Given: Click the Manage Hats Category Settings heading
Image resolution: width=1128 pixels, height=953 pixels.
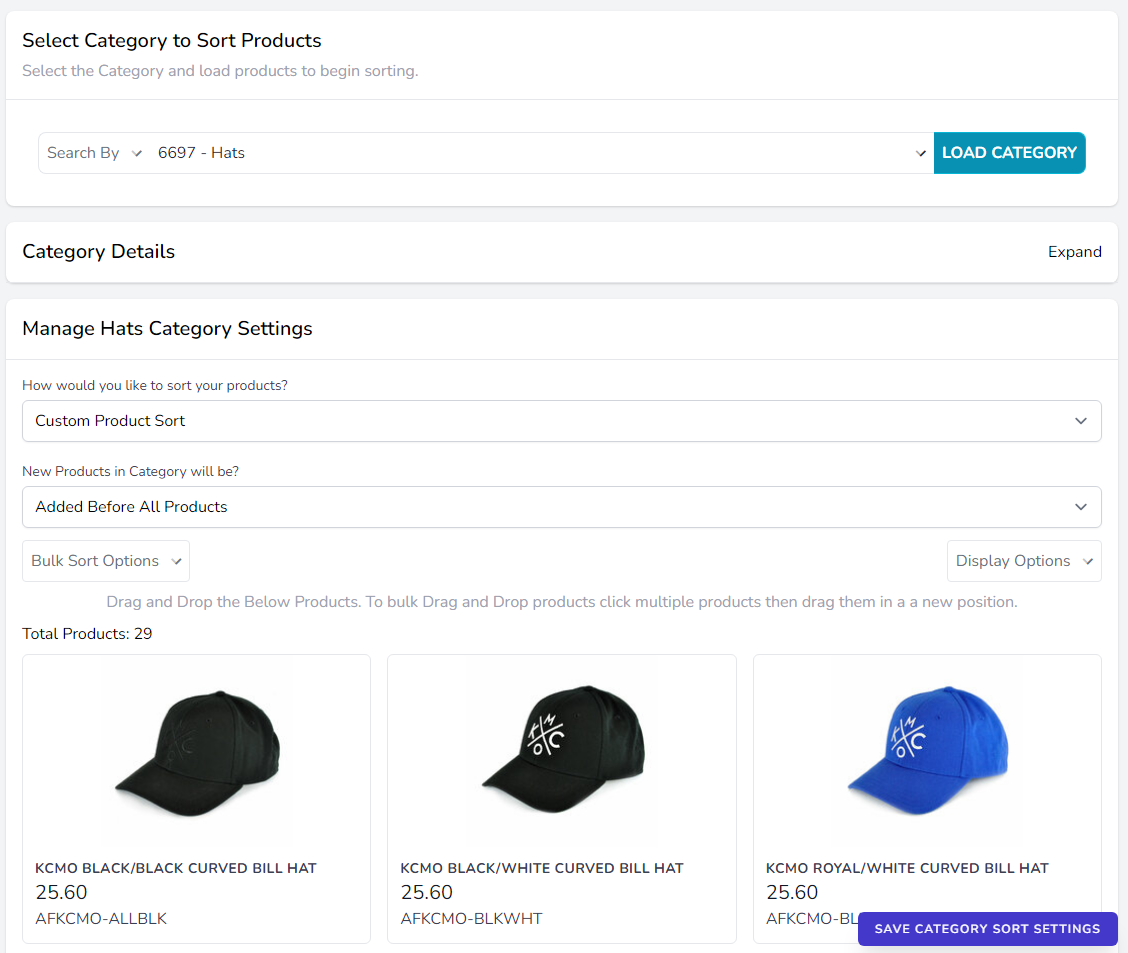Looking at the screenshot, I should (167, 329).
